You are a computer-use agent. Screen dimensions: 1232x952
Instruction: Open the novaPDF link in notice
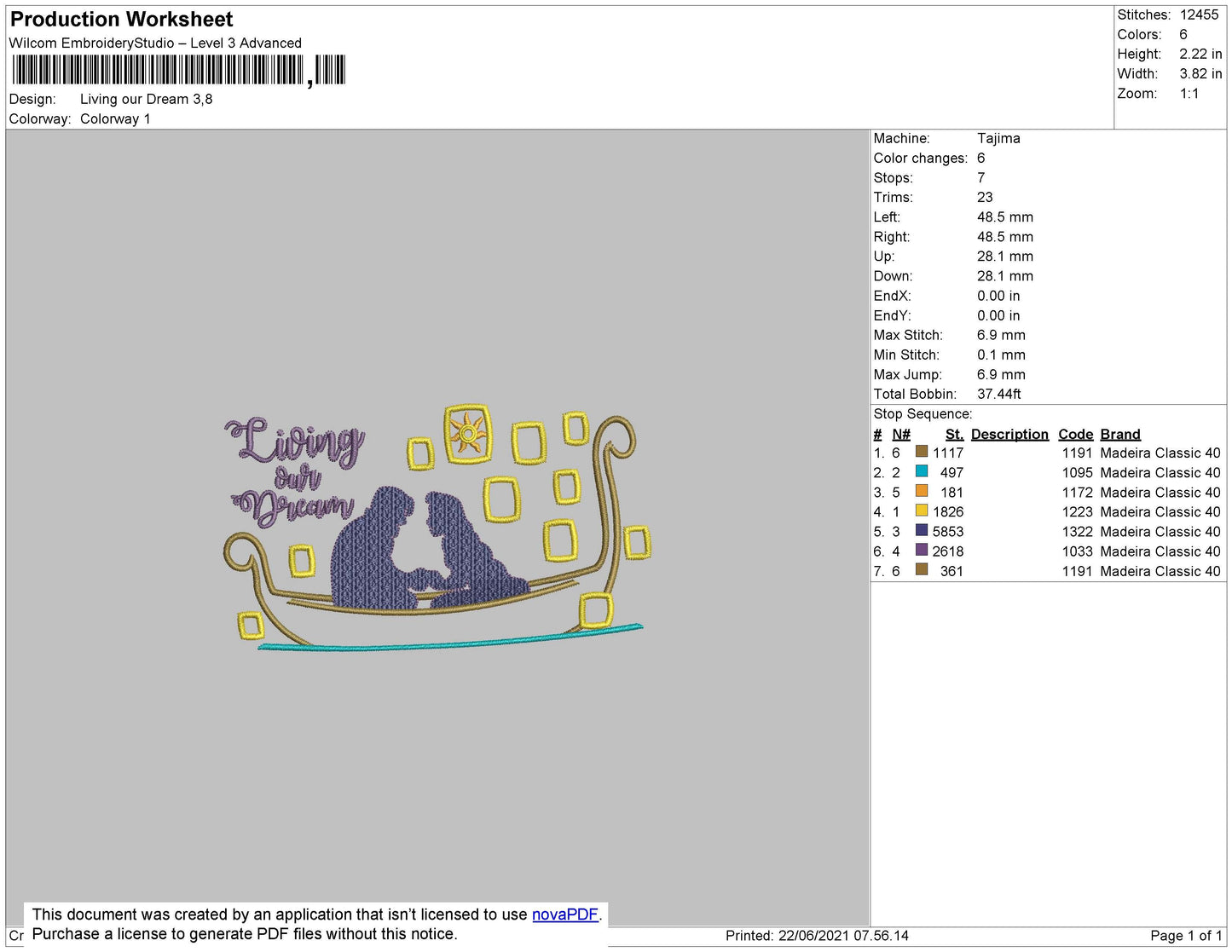(564, 914)
